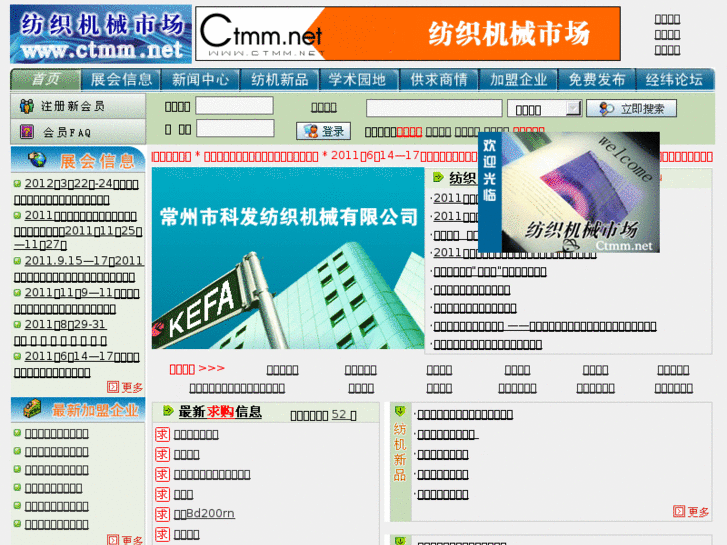Click 注册新会员 register button
Viewport: 727px width, 545px height.
[78, 106]
